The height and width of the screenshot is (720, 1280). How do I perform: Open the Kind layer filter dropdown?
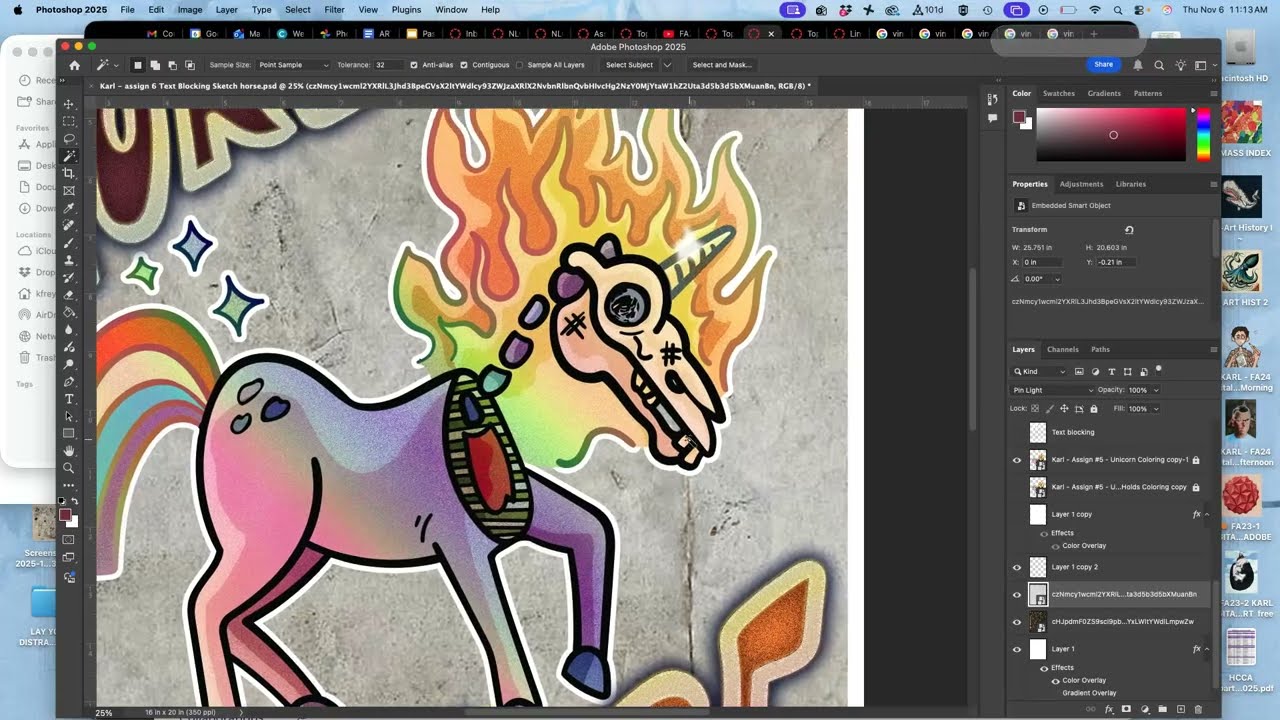coord(1040,372)
